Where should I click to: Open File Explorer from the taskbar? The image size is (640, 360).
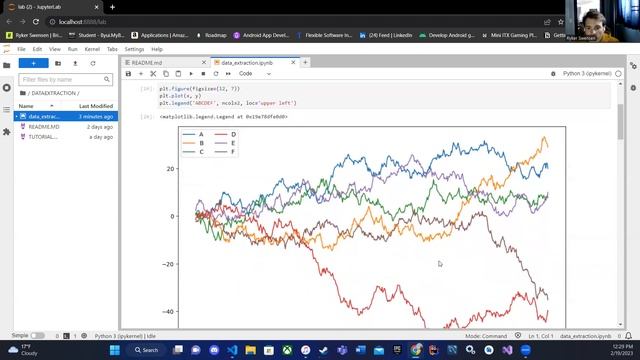pos(250,350)
